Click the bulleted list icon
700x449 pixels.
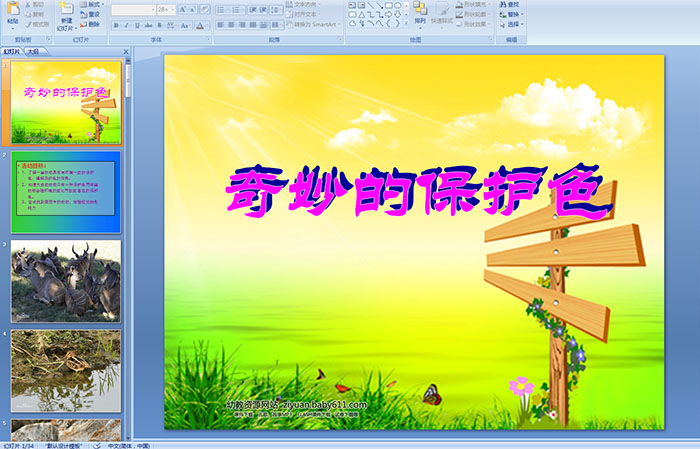(x=220, y=9)
